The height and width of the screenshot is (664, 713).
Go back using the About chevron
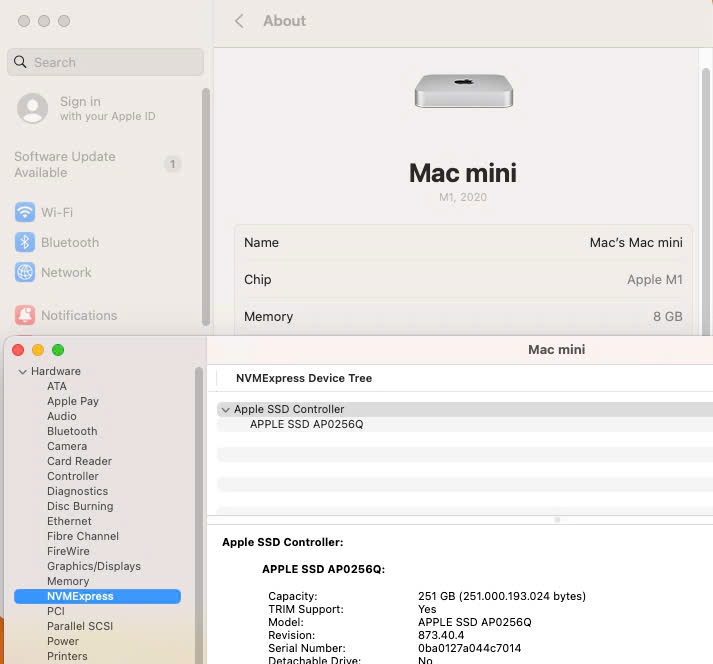click(239, 21)
